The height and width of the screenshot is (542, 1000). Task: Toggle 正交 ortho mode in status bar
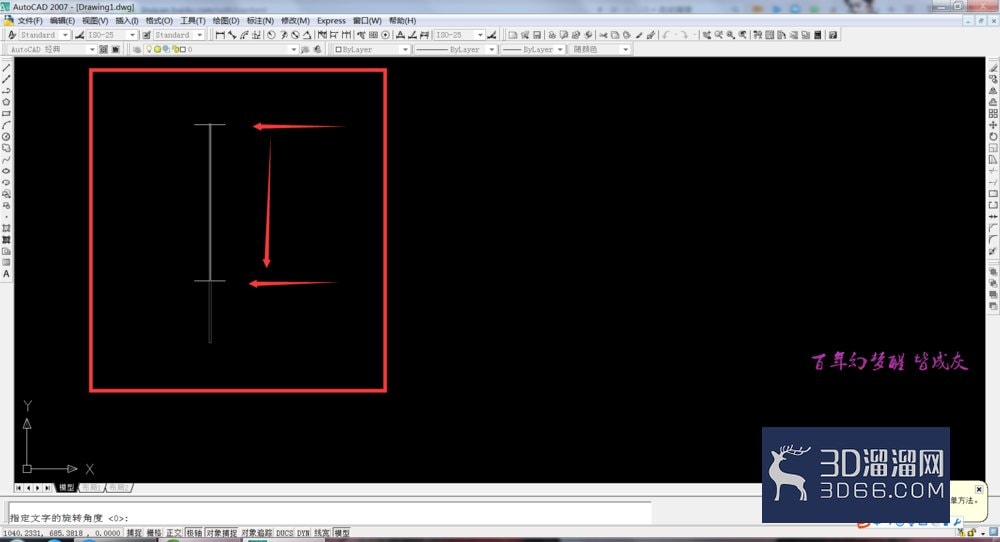(x=174, y=532)
